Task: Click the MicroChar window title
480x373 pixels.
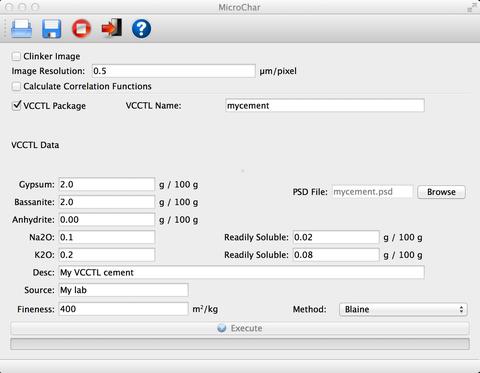Action: pos(239,7)
